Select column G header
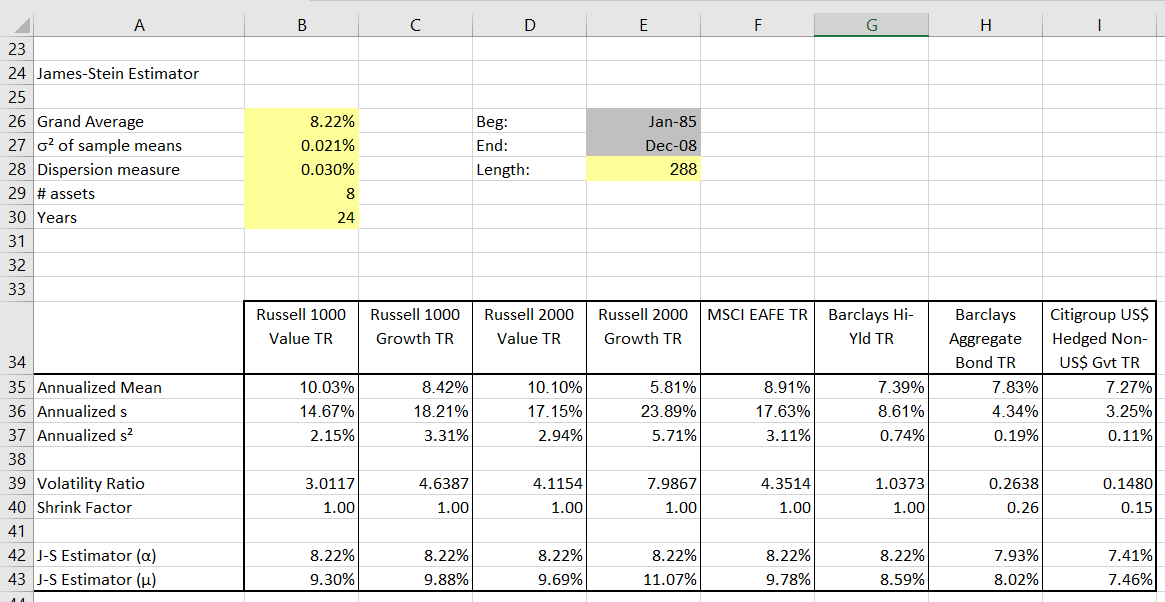Screen dimensions: 1165x602 click(871, 22)
